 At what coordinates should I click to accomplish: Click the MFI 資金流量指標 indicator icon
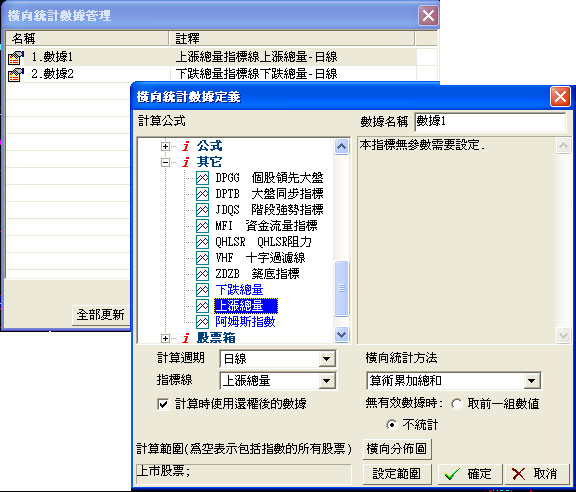point(202,226)
